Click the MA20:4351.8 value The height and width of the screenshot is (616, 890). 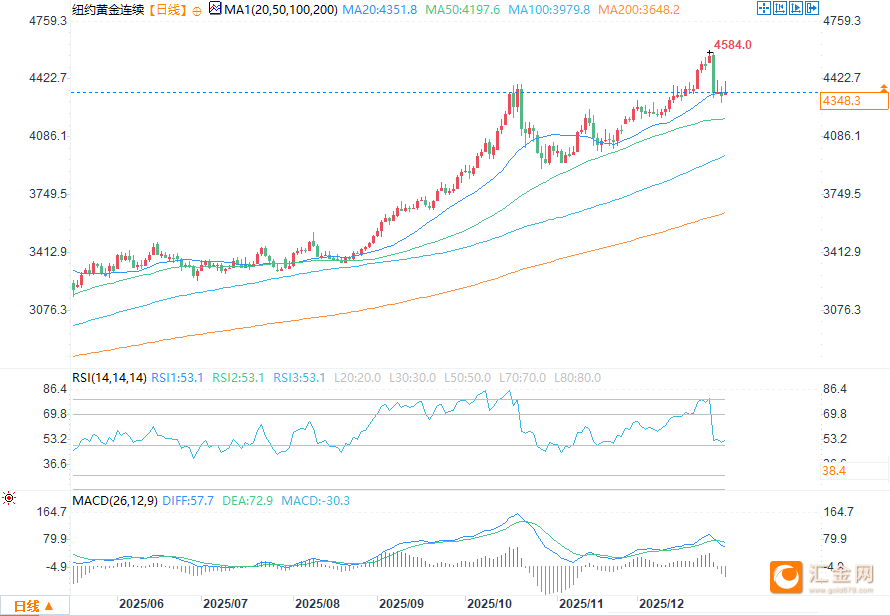[x=379, y=10]
